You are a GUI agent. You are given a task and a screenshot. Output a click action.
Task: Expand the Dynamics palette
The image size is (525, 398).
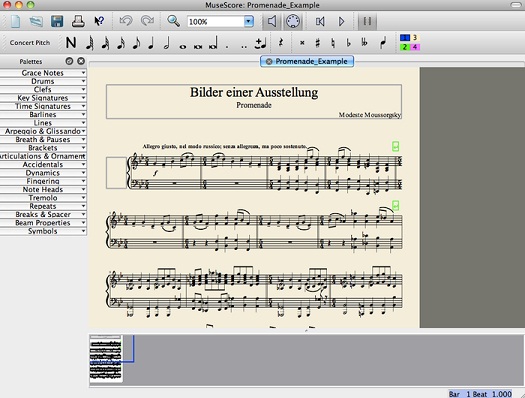click(x=43, y=173)
